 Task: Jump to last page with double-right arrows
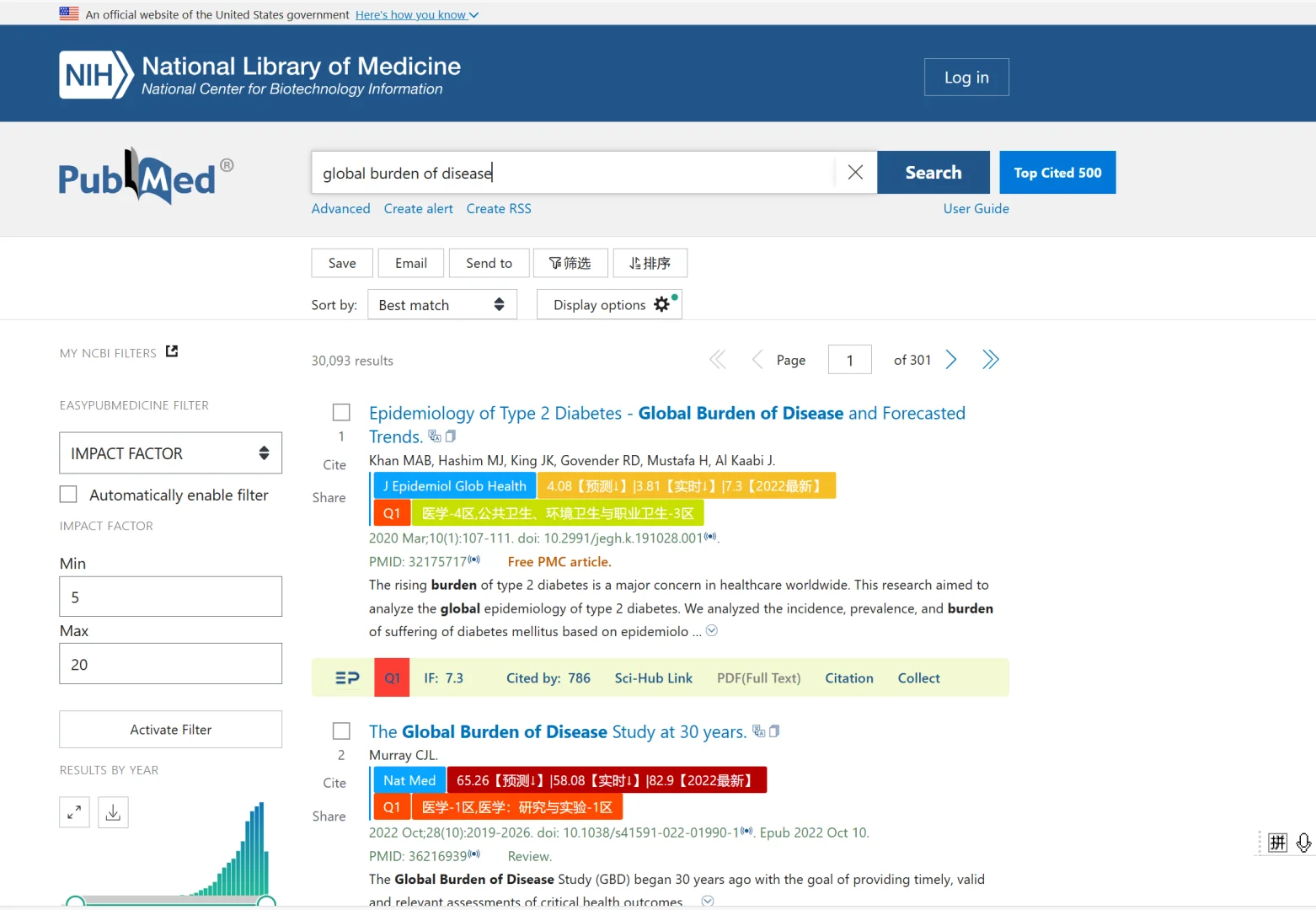[x=991, y=360]
